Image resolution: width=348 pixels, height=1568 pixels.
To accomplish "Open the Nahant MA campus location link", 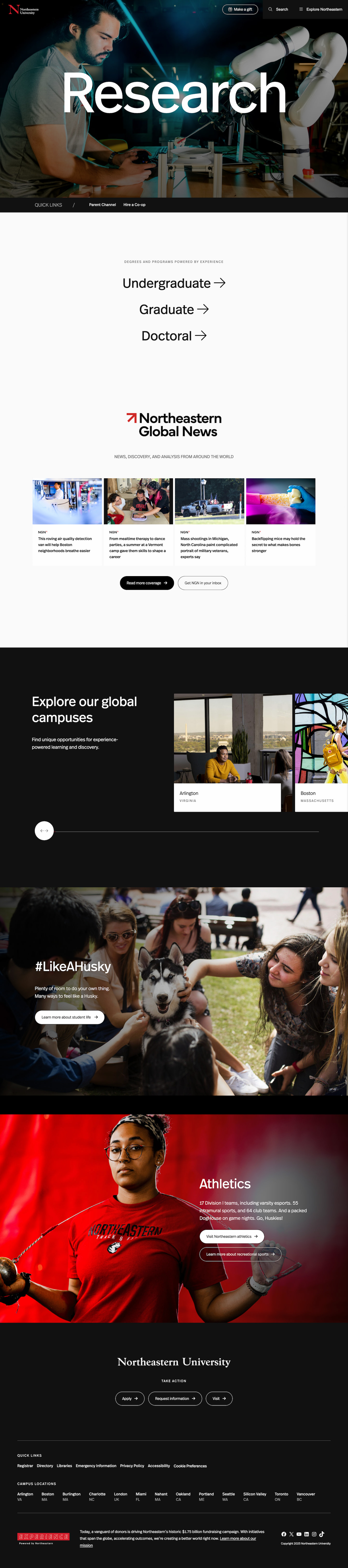I will [161, 1496].
